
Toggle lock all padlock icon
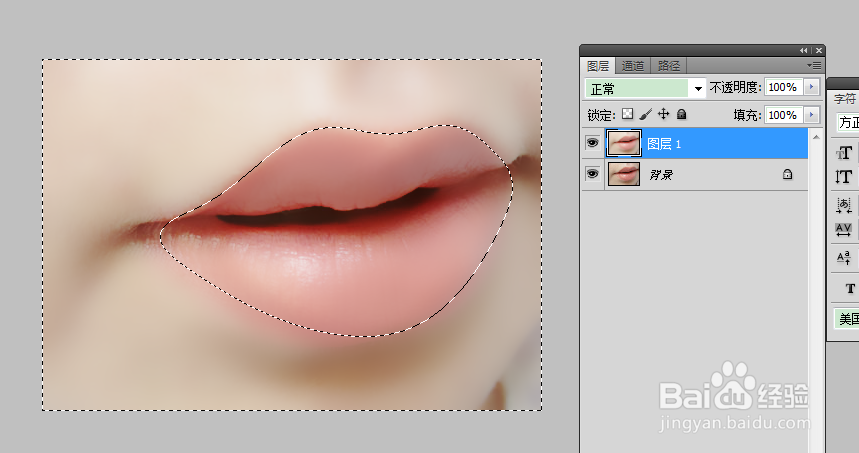click(x=682, y=114)
